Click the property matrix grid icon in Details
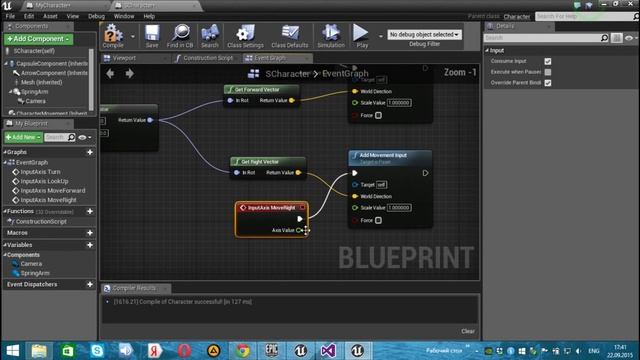 coord(617,38)
